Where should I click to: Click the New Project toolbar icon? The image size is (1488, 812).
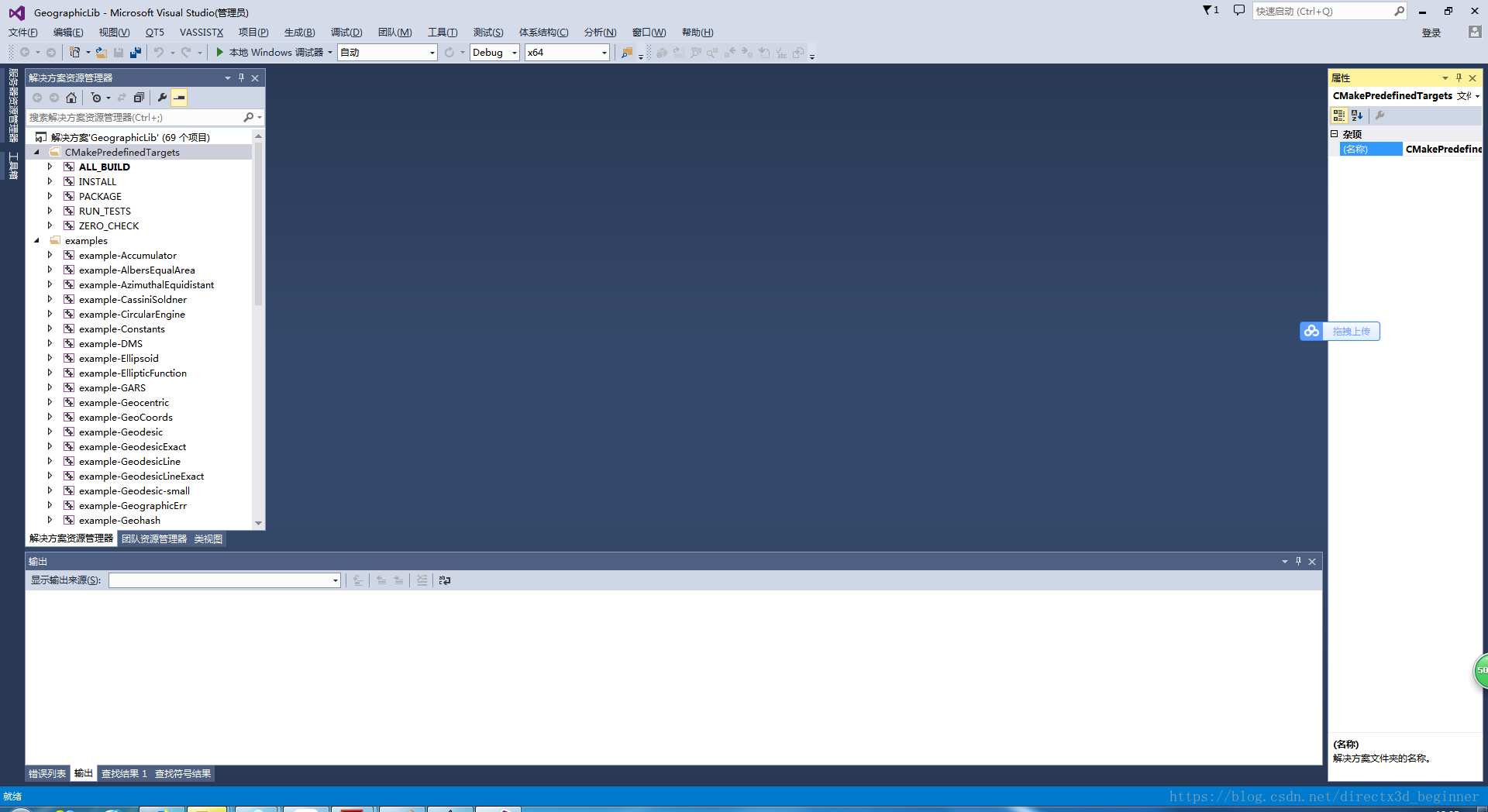pos(74,53)
